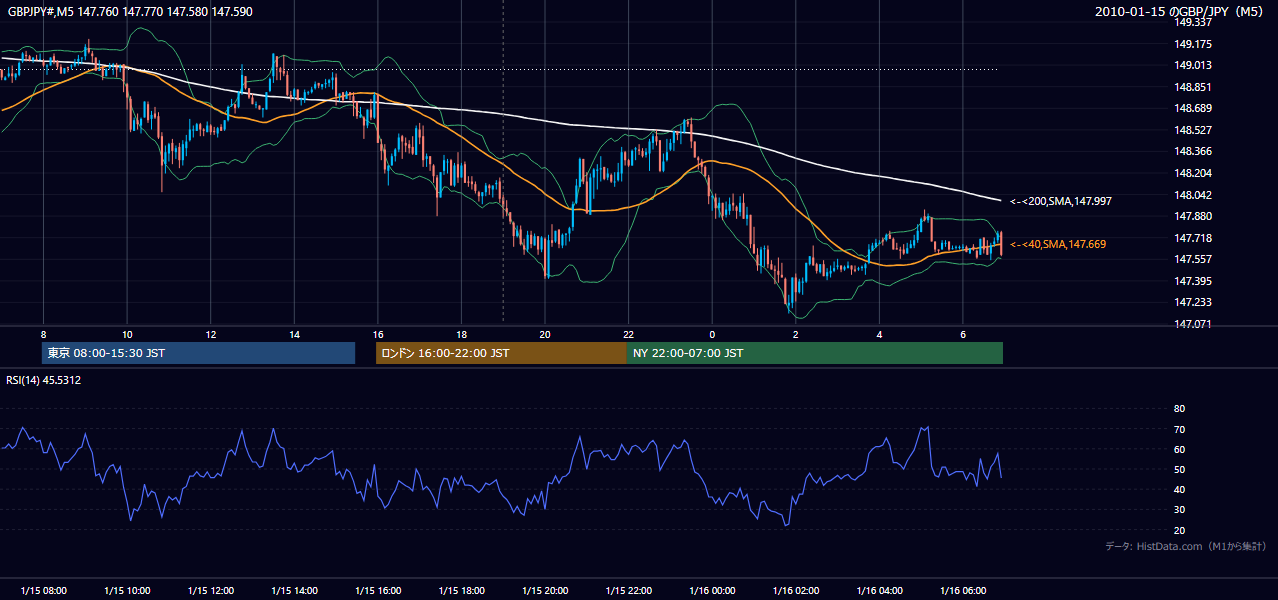The image size is (1278, 600).
Task: Click price axis value 148.851
Action: (x=1193, y=87)
